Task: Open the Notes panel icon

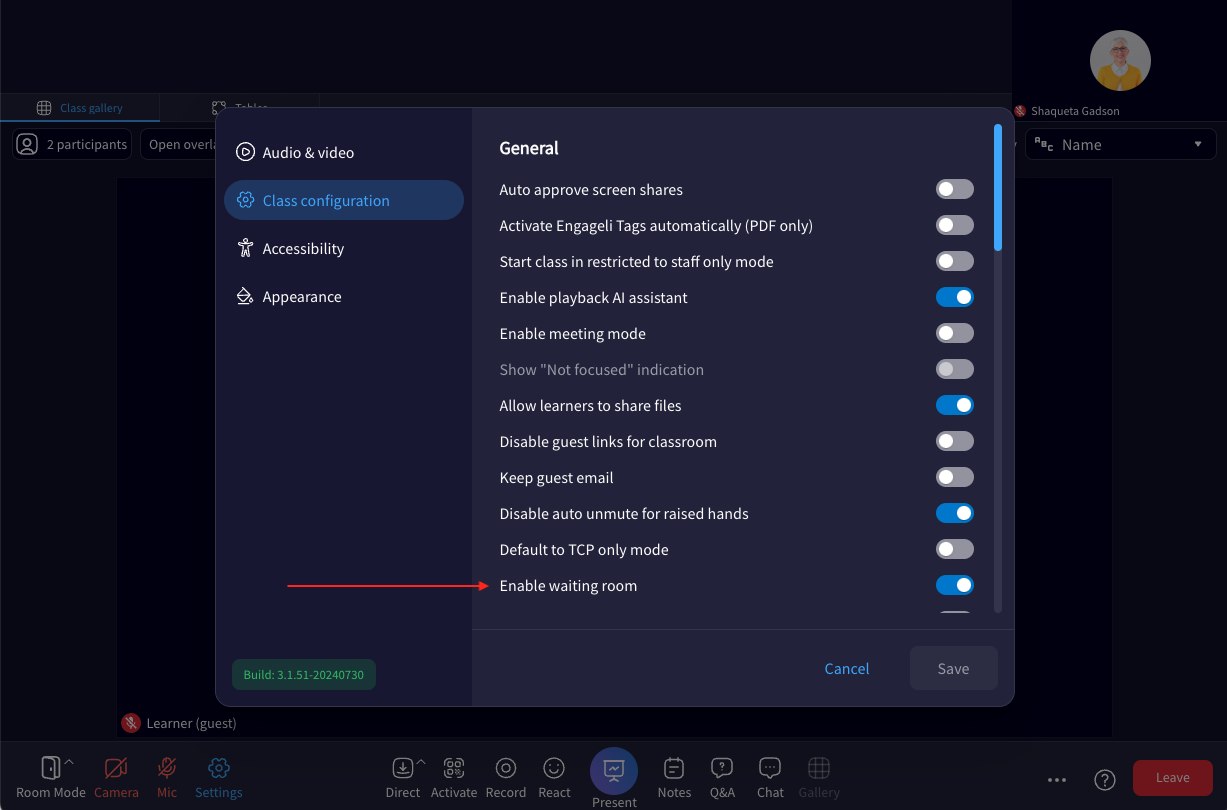Action: click(674, 768)
